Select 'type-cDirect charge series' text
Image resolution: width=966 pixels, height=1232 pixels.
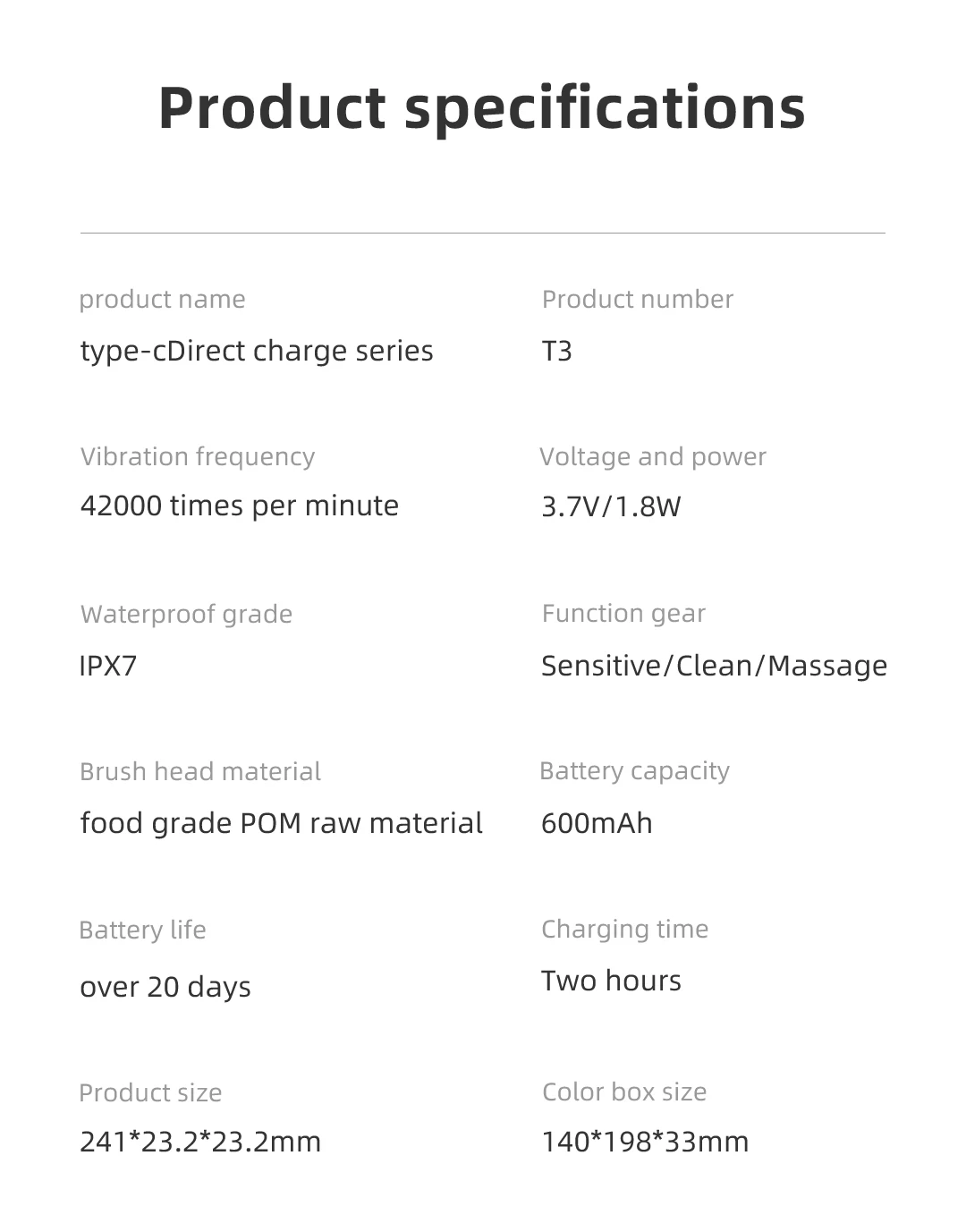coord(257,351)
